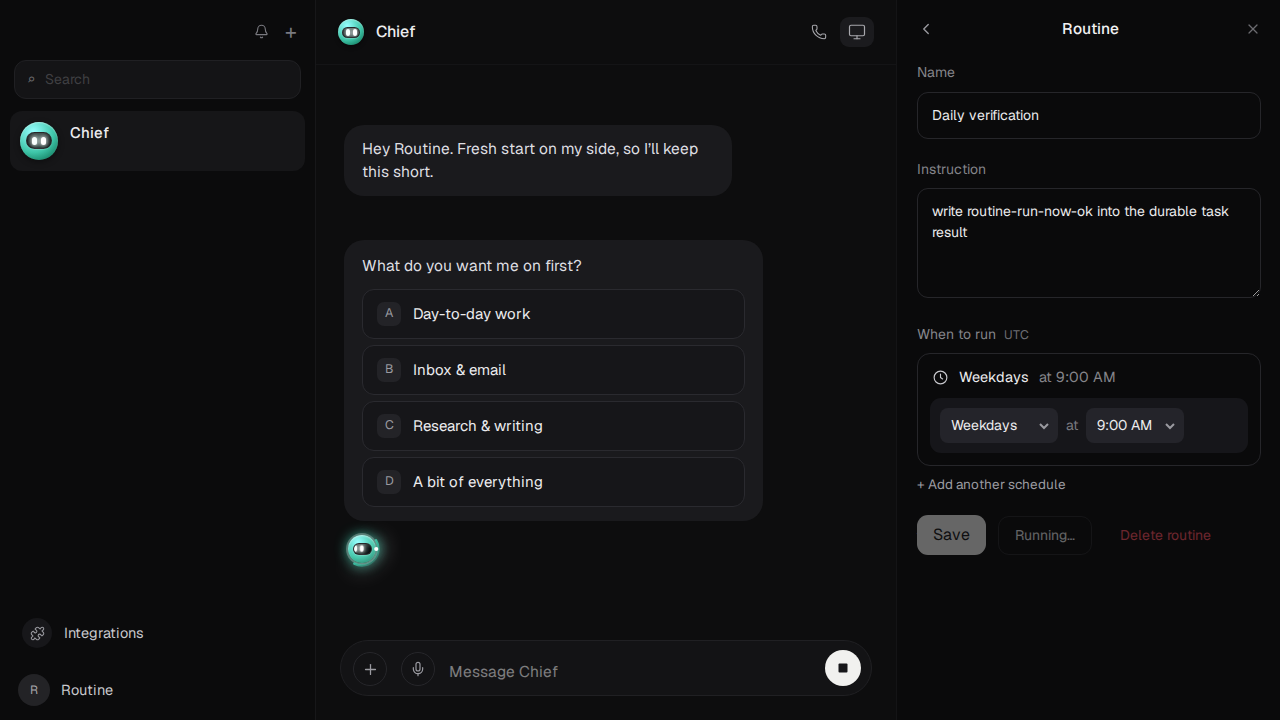Start a voice call with Chief
1280x720 pixels.
[819, 32]
